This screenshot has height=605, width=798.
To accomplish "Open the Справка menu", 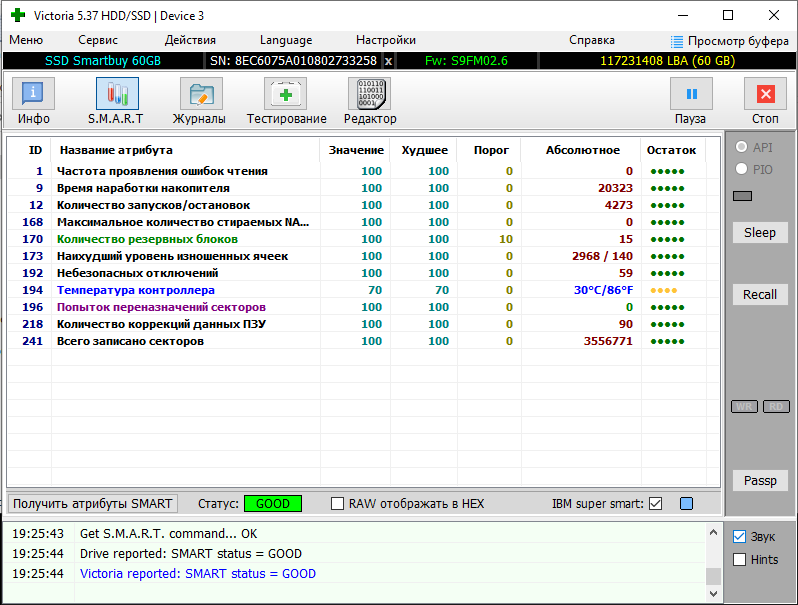I will pyautogui.click(x=591, y=40).
